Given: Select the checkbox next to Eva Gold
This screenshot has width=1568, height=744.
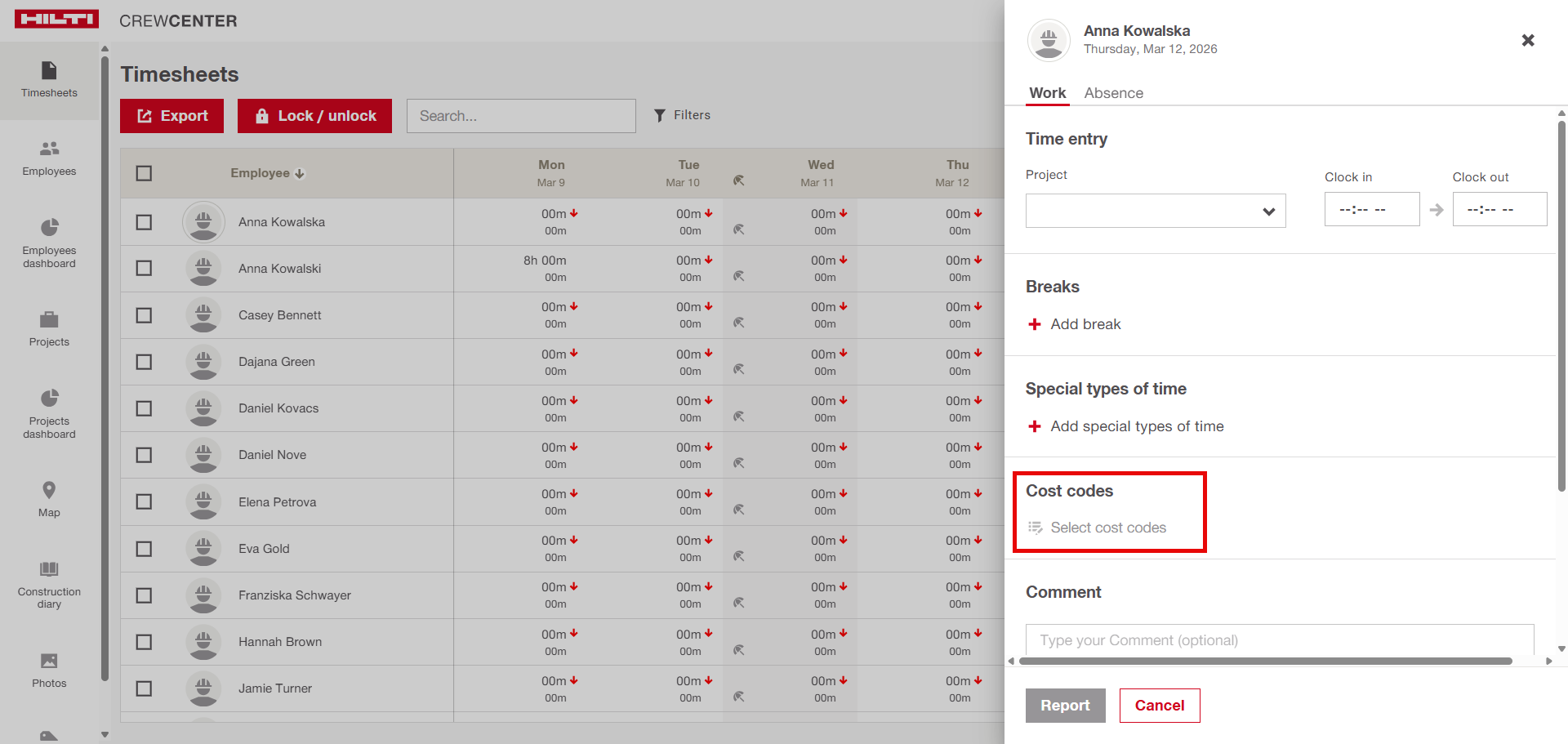Looking at the screenshot, I should 144,549.
